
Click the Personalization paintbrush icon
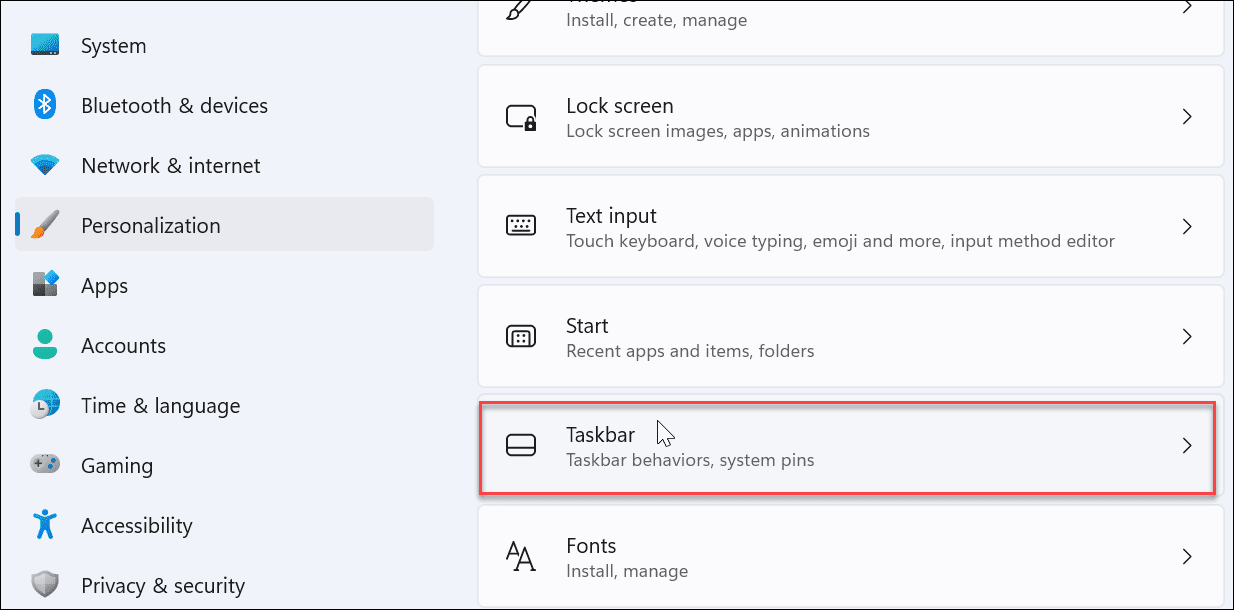click(44, 225)
